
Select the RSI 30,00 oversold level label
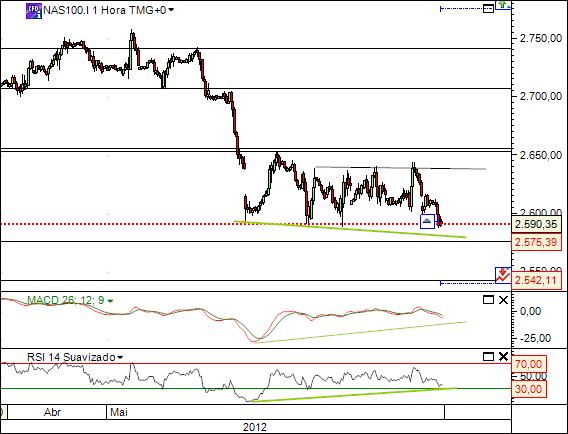[x=528, y=389]
